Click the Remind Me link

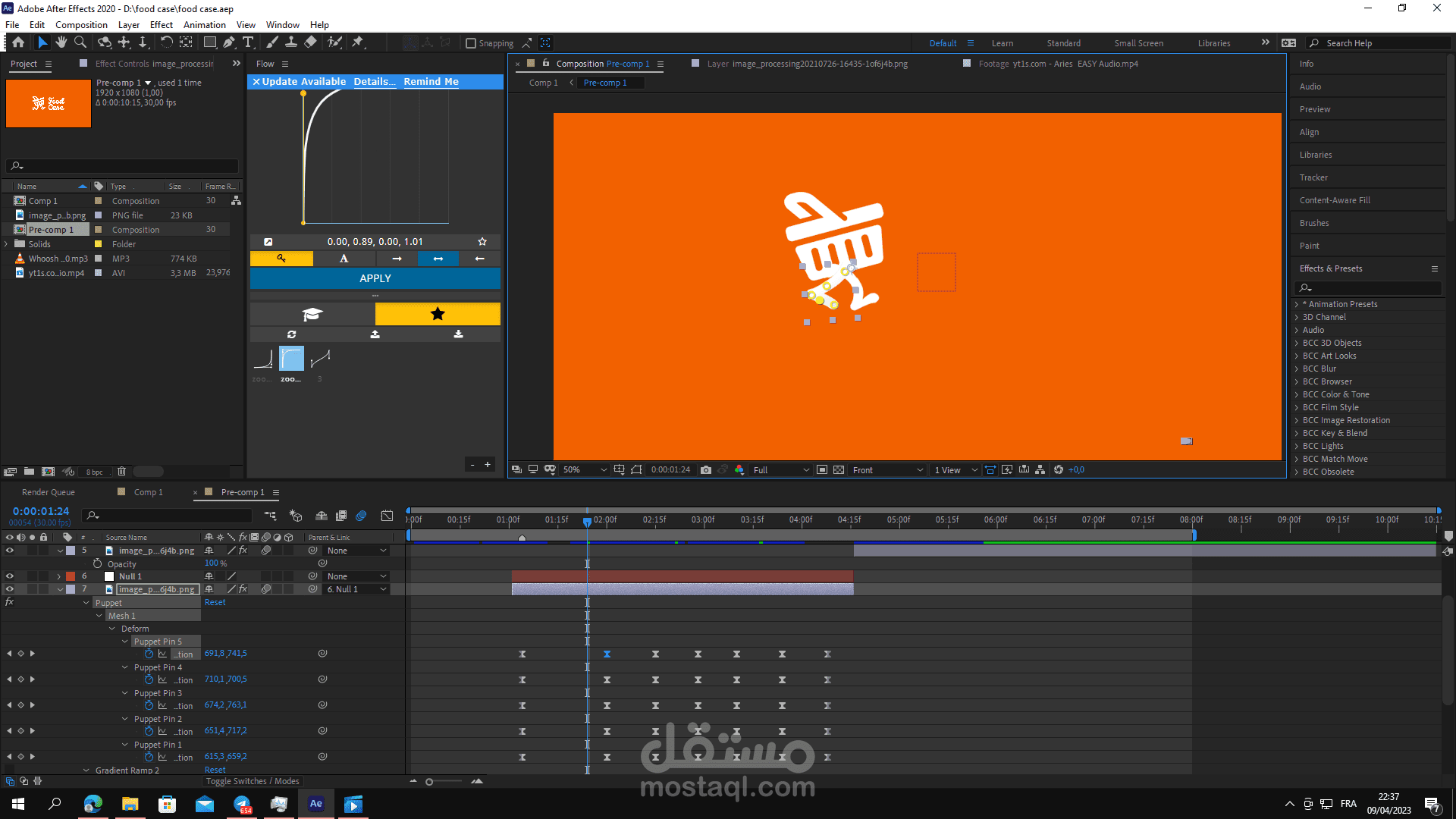coord(431,81)
